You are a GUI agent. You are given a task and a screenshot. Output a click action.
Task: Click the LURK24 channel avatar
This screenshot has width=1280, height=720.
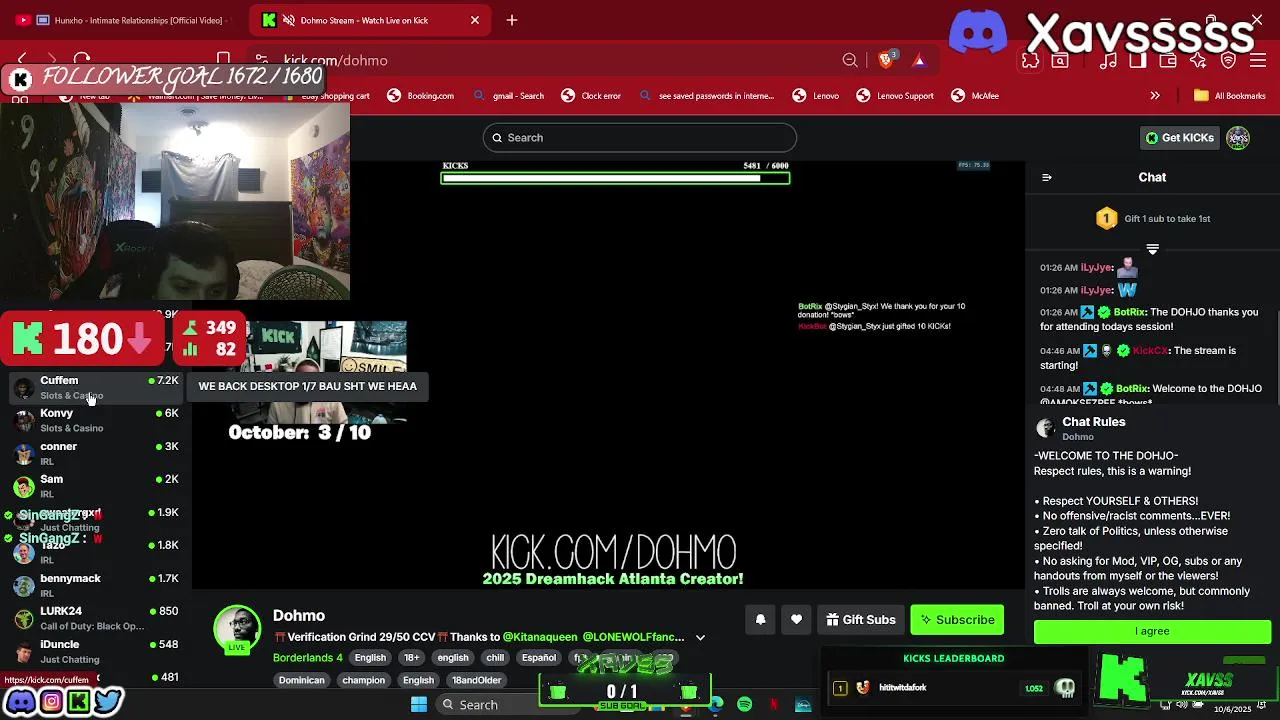click(24, 618)
